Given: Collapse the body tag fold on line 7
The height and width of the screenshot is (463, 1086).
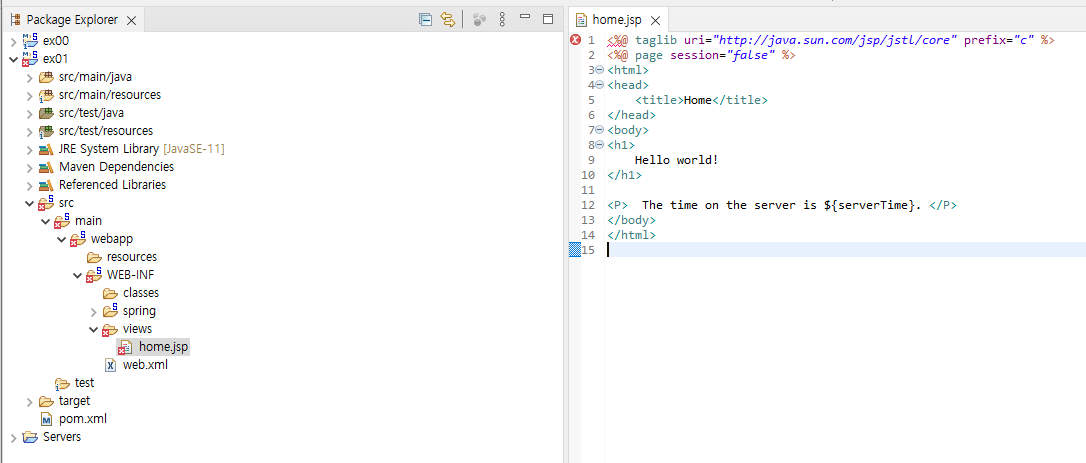Looking at the screenshot, I should click(x=600, y=130).
